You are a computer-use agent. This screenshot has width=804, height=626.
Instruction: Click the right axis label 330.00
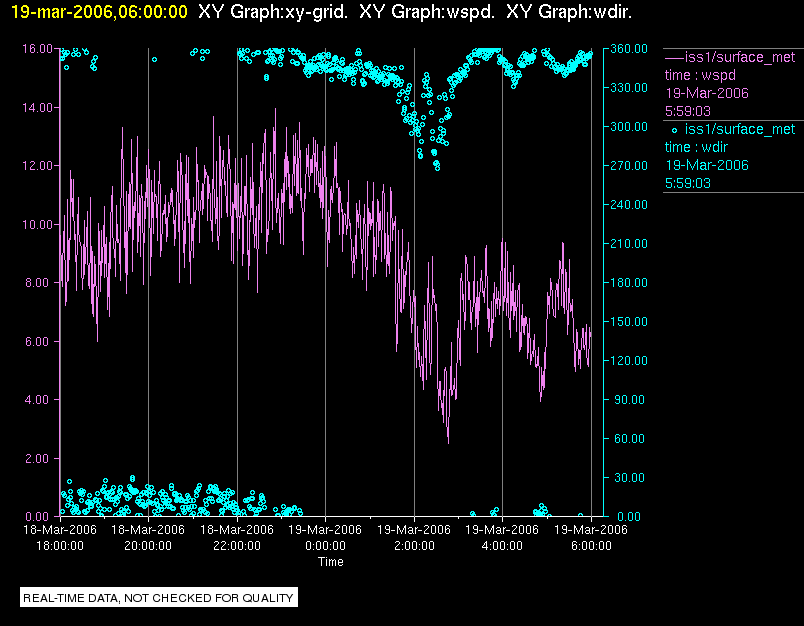pos(629,88)
